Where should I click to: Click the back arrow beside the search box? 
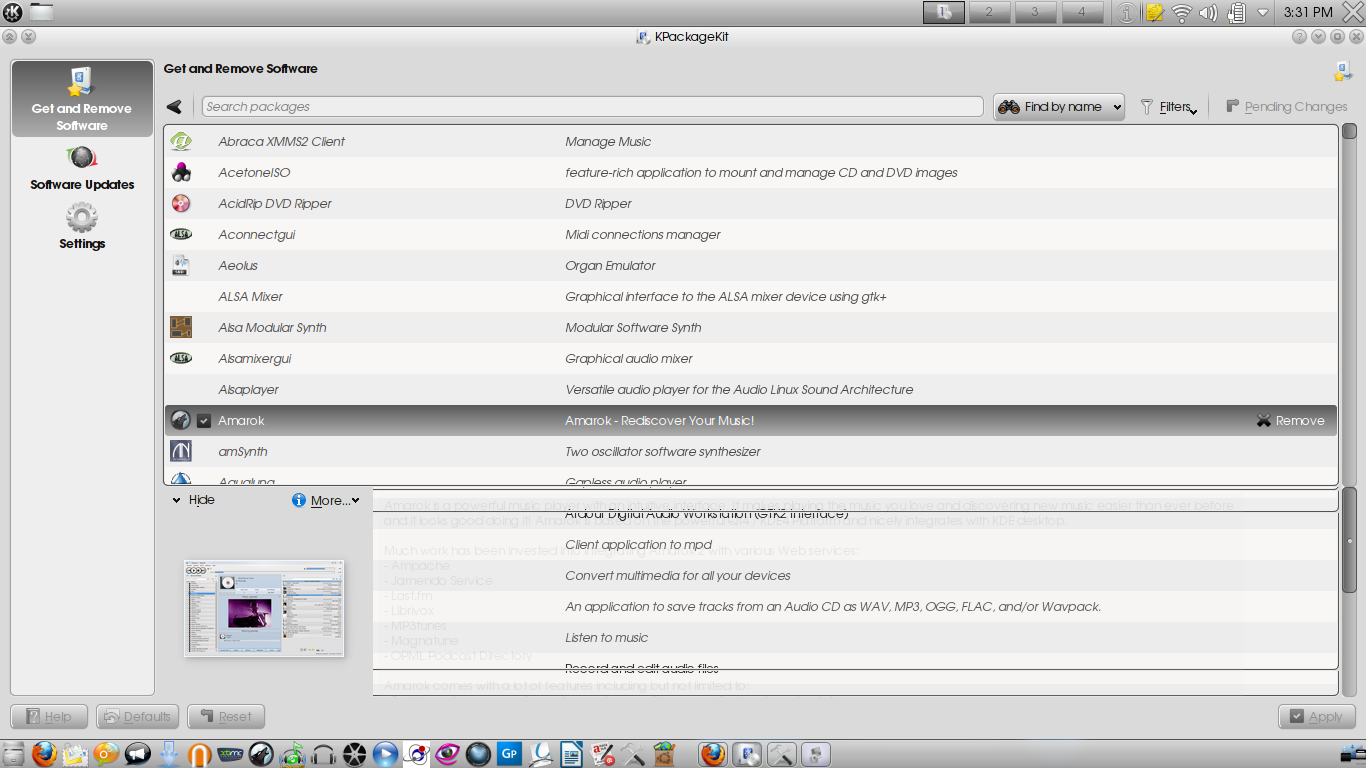pos(175,107)
